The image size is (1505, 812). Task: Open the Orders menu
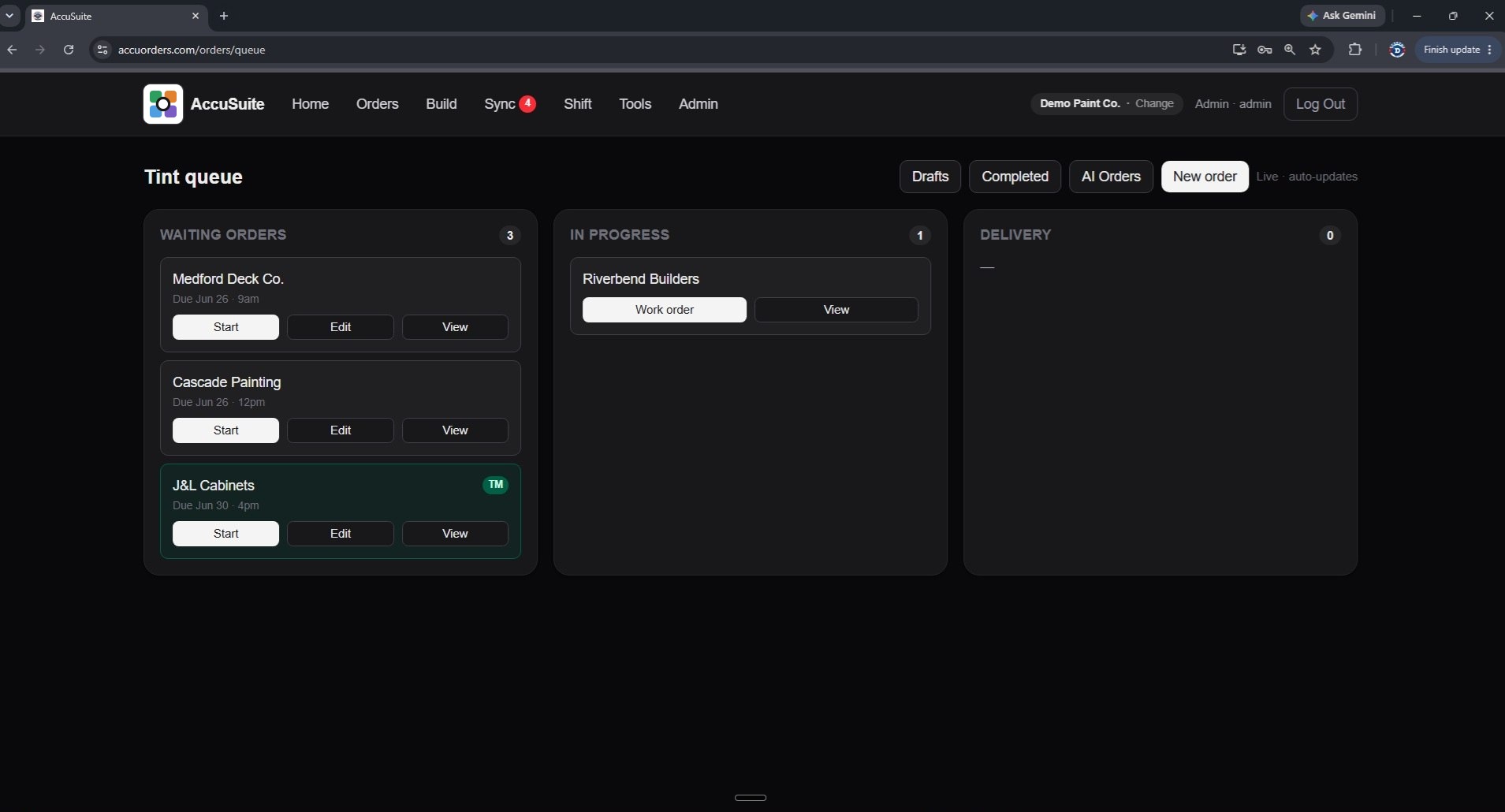377,104
